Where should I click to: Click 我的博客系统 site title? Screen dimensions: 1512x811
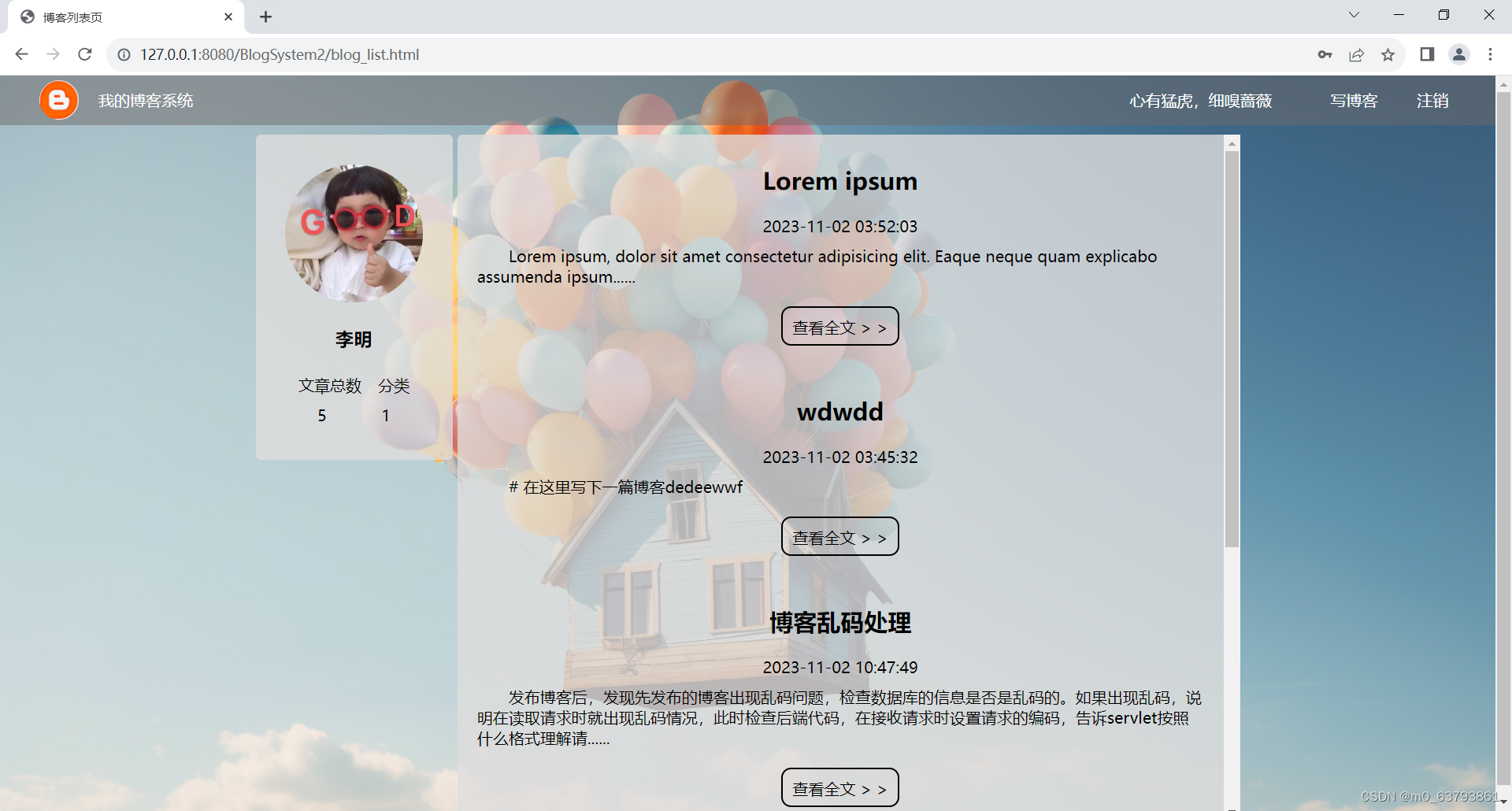(x=146, y=101)
